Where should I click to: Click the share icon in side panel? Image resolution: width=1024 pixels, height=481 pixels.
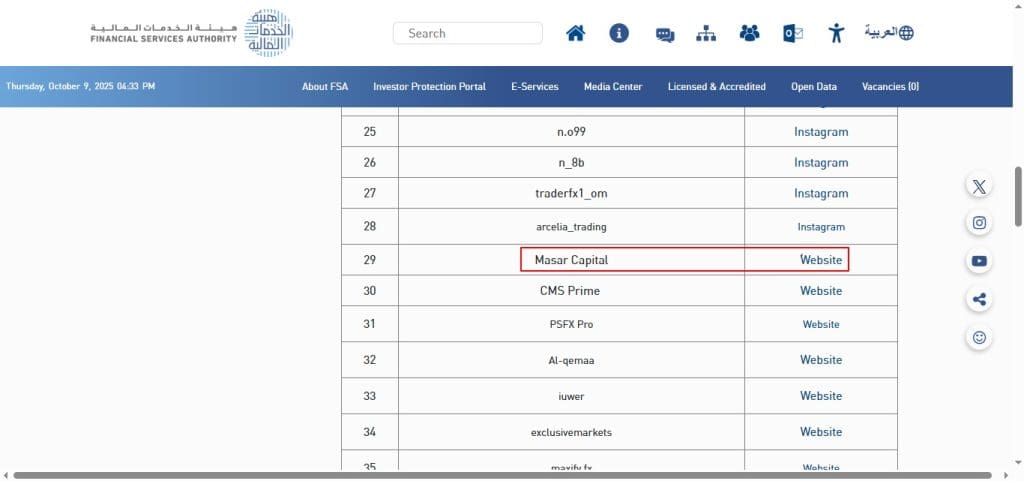979,299
